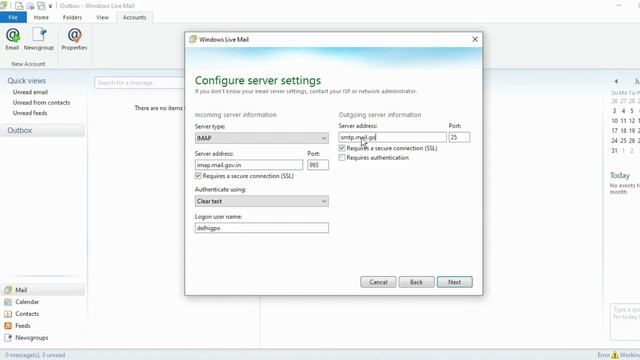Click the new item icon in title bar

coord(19,6)
